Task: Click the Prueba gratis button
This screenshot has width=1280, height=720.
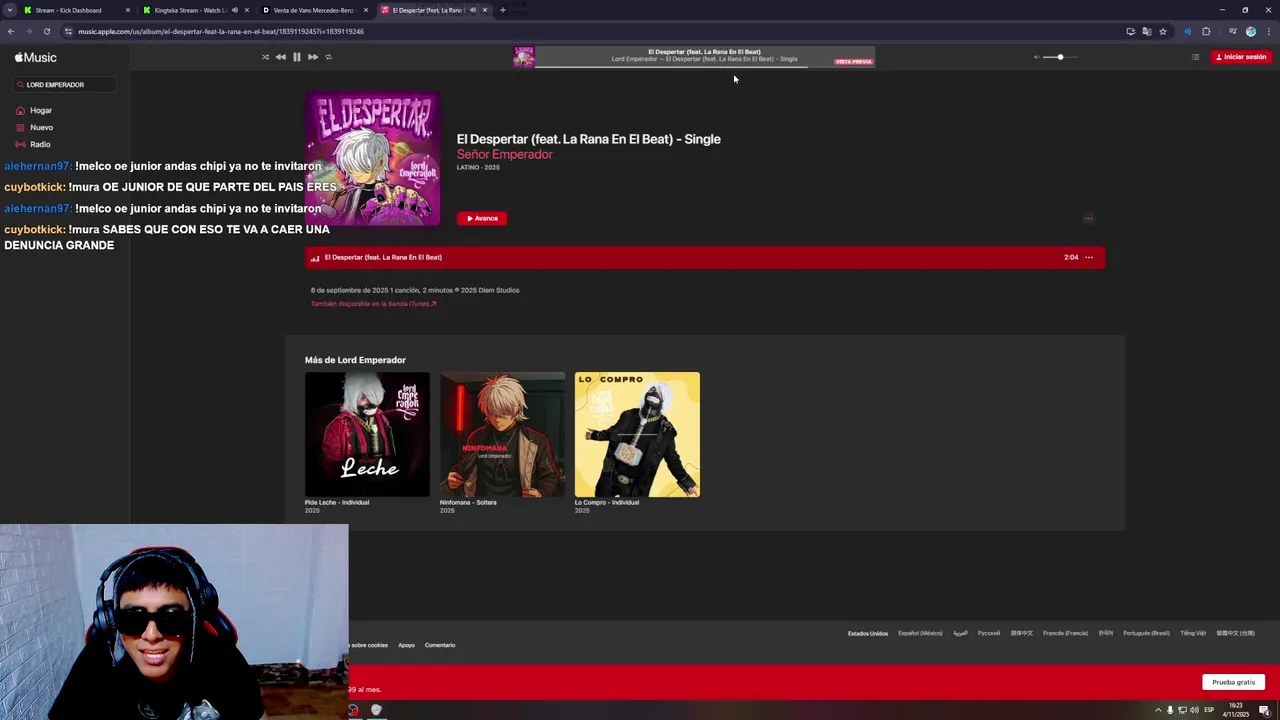Action: click(1233, 682)
